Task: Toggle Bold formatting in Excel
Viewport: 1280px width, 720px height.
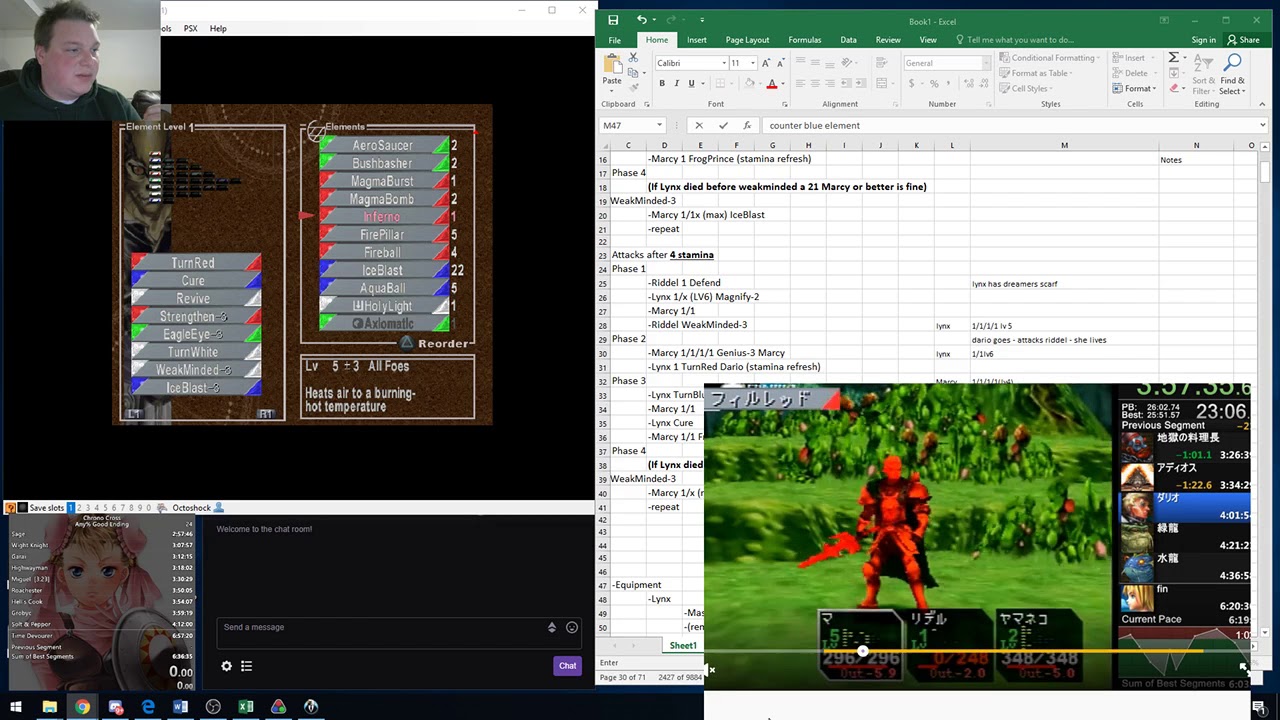Action: (661, 84)
